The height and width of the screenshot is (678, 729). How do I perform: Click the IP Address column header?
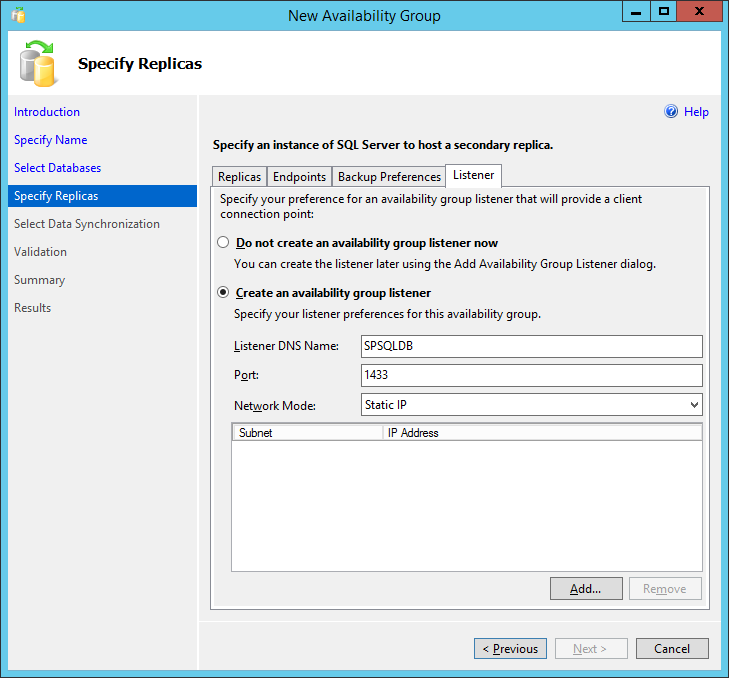542,432
